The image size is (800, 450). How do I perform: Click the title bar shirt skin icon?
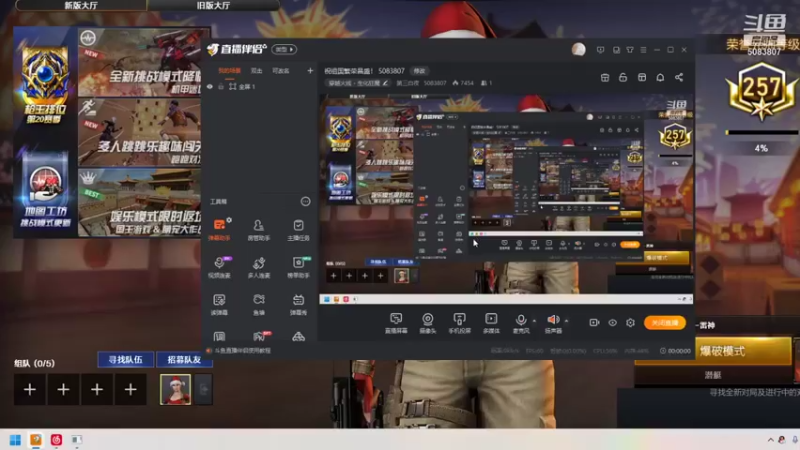click(x=630, y=49)
